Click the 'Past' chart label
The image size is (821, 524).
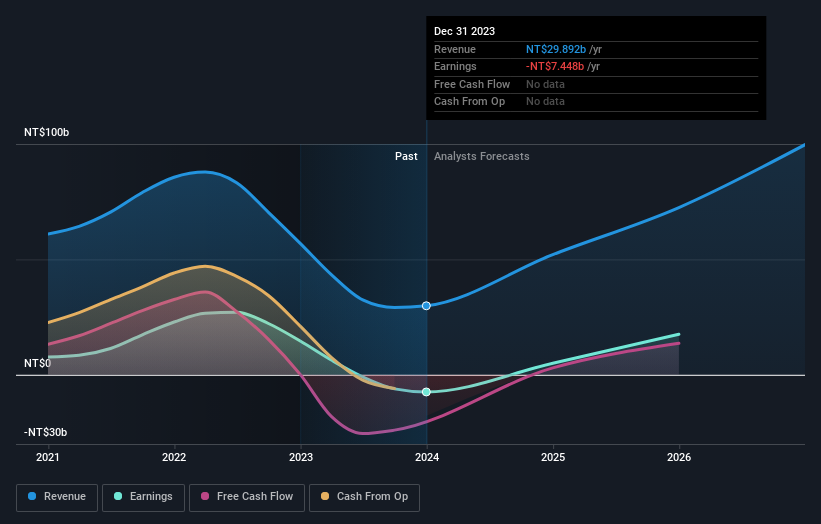(x=406, y=157)
